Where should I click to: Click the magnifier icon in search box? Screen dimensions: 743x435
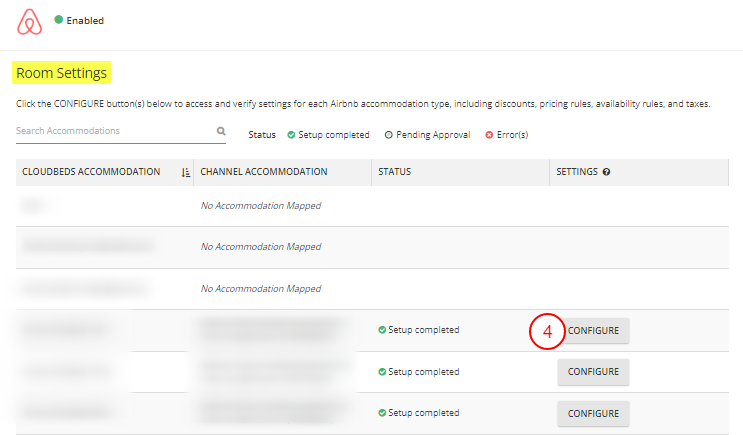(221, 131)
